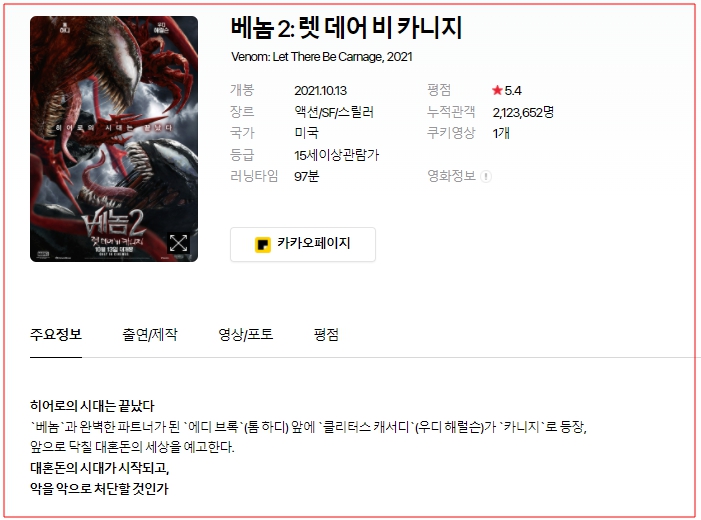Click the red rating star icon
The width and height of the screenshot is (701, 520).
coord(497,90)
